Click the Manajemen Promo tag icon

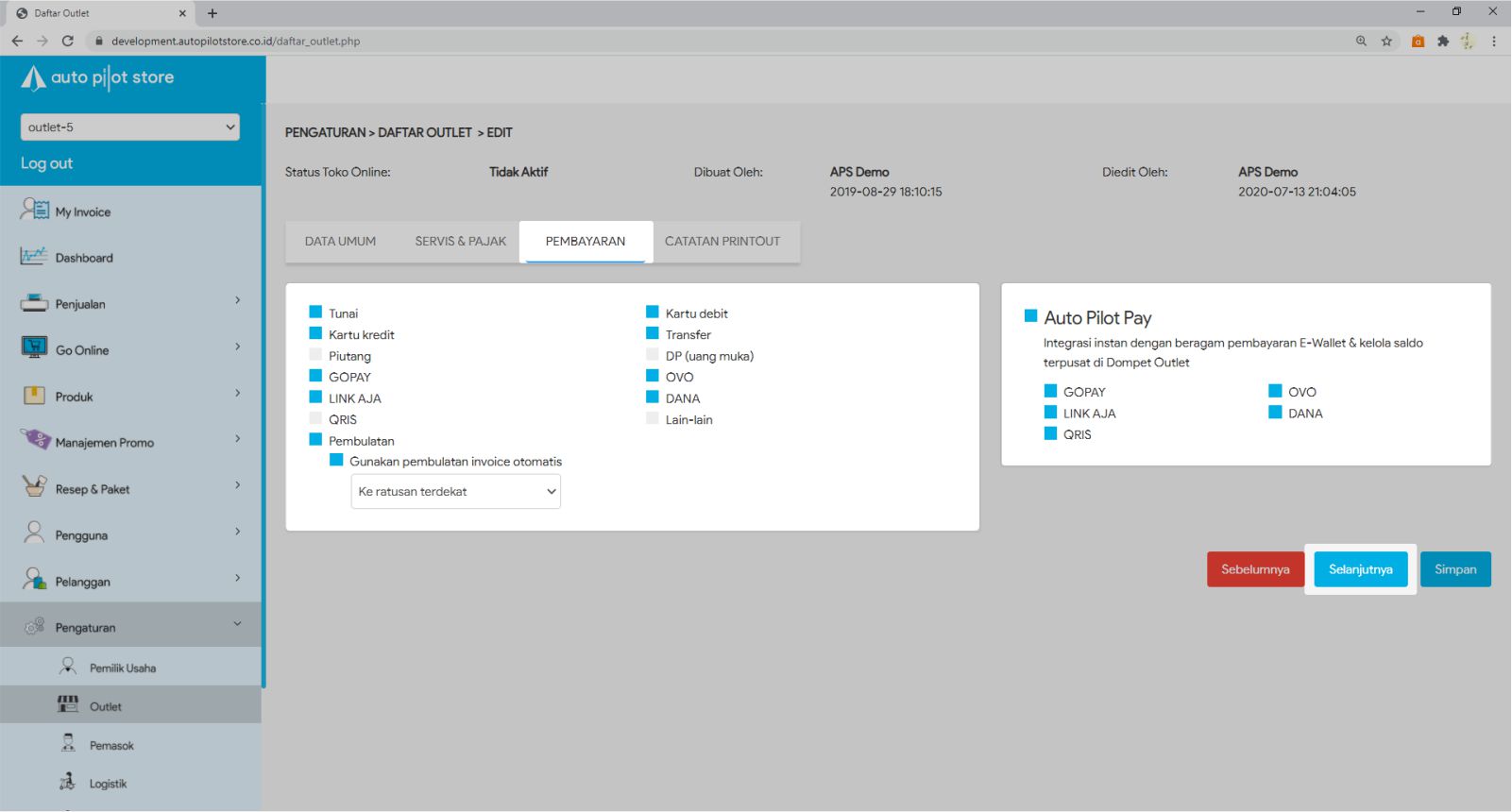[x=34, y=440]
